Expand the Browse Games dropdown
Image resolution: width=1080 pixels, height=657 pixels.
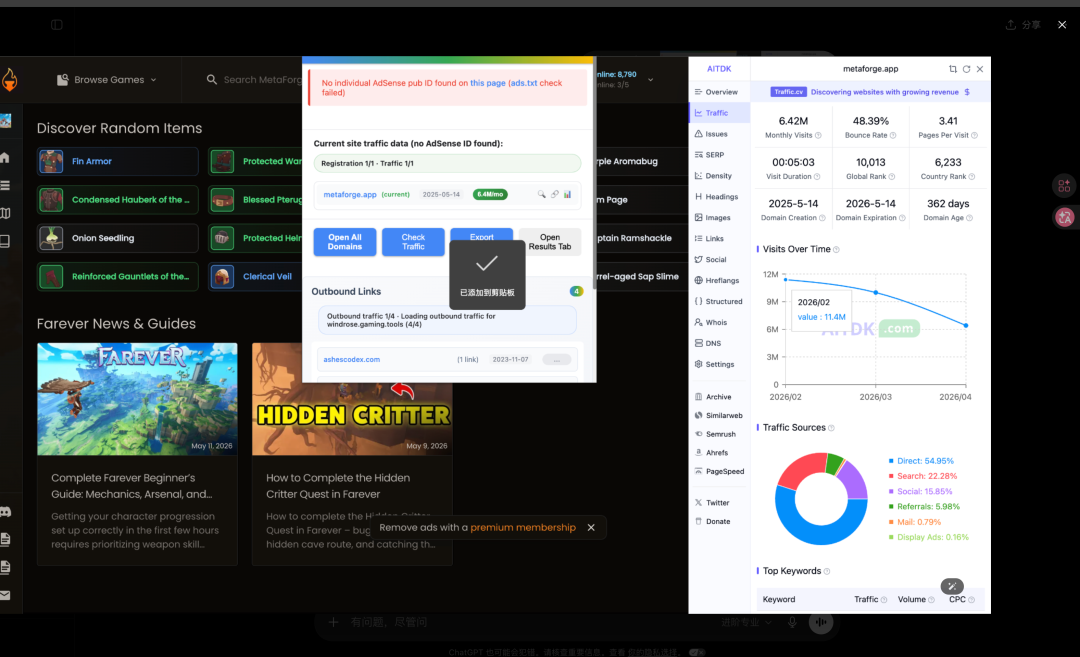(x=107, y=80)
